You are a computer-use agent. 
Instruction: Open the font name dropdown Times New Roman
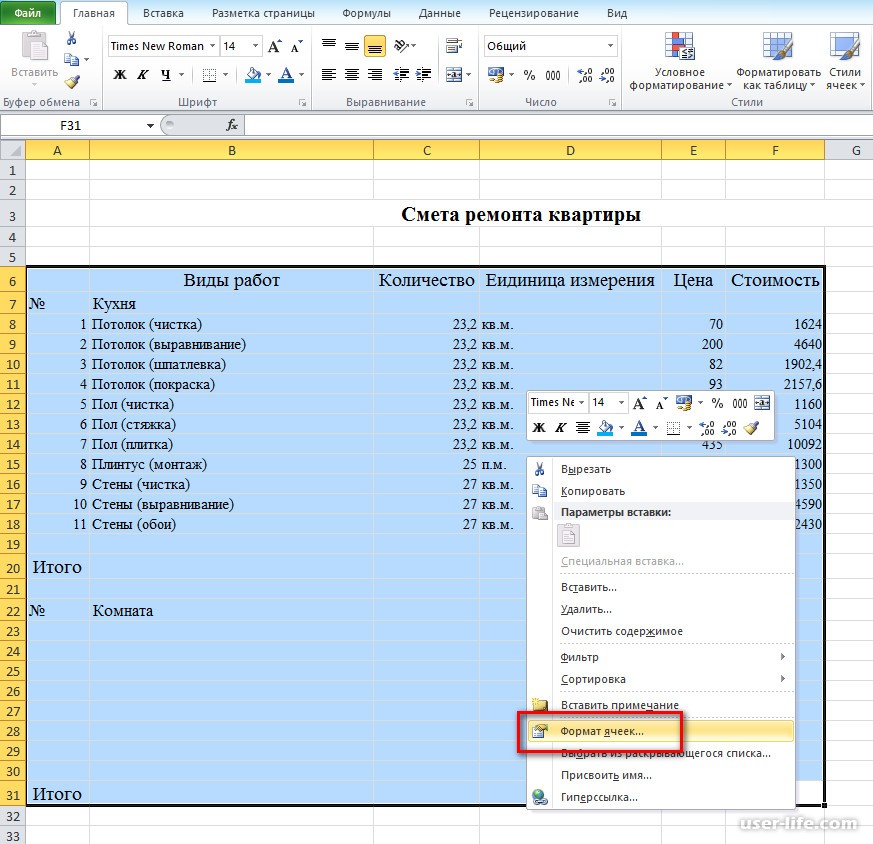tap(212, 46)
